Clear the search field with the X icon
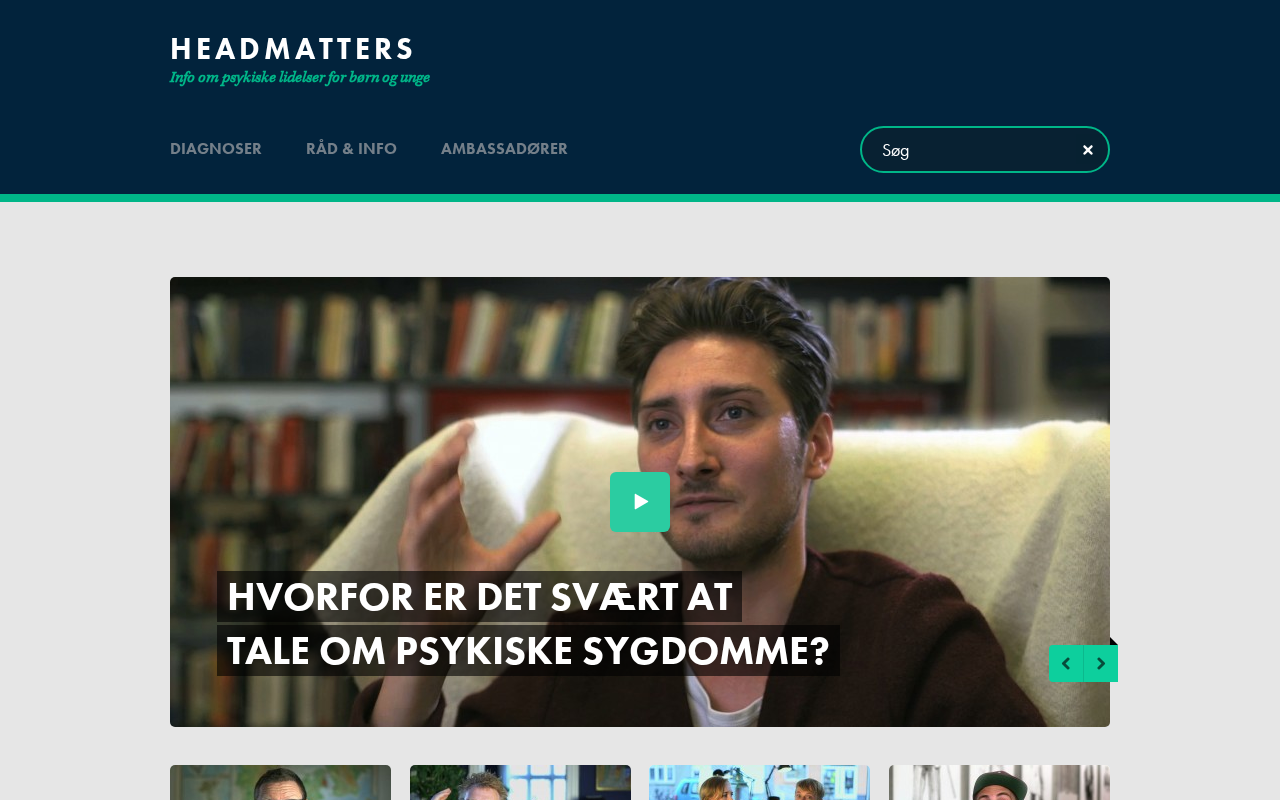 tap(1088, 150)
